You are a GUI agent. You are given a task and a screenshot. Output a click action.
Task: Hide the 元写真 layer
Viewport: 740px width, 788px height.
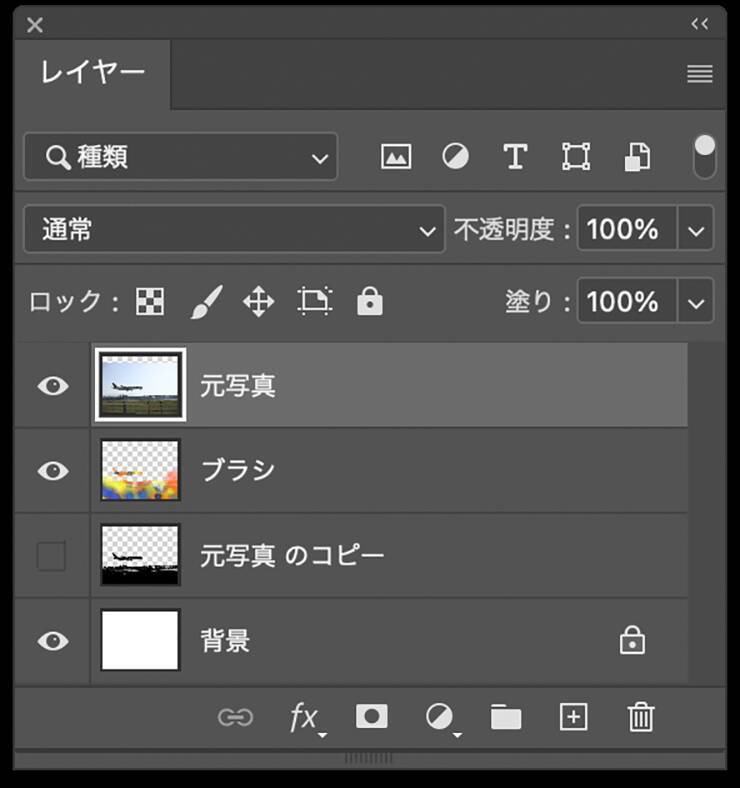tap(52, 385)
